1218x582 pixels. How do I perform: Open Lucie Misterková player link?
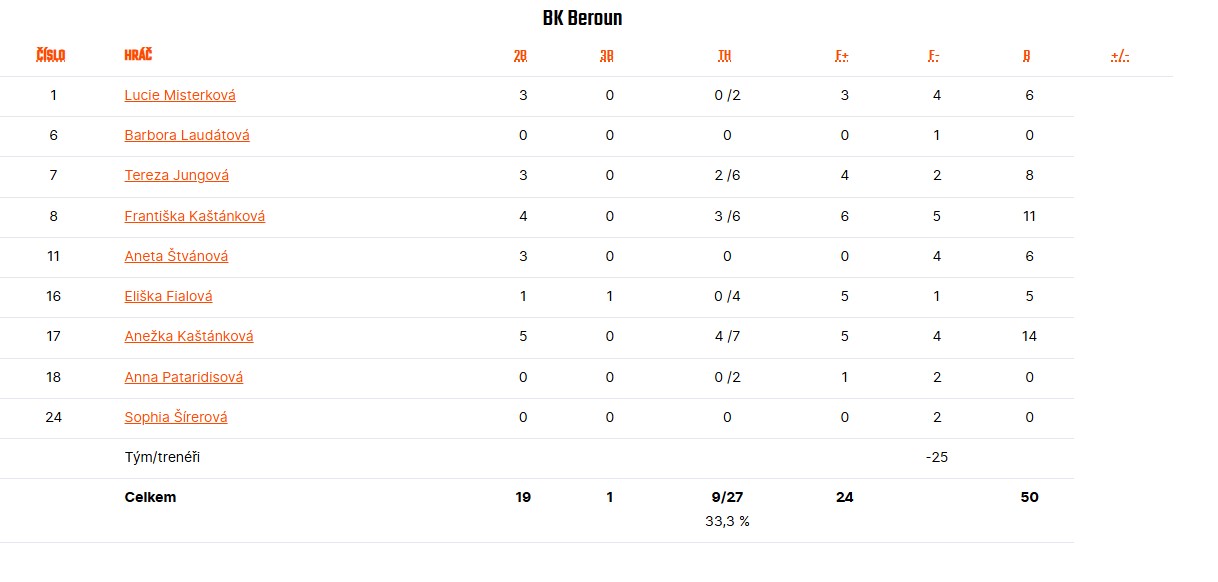(x=180, y=96)
